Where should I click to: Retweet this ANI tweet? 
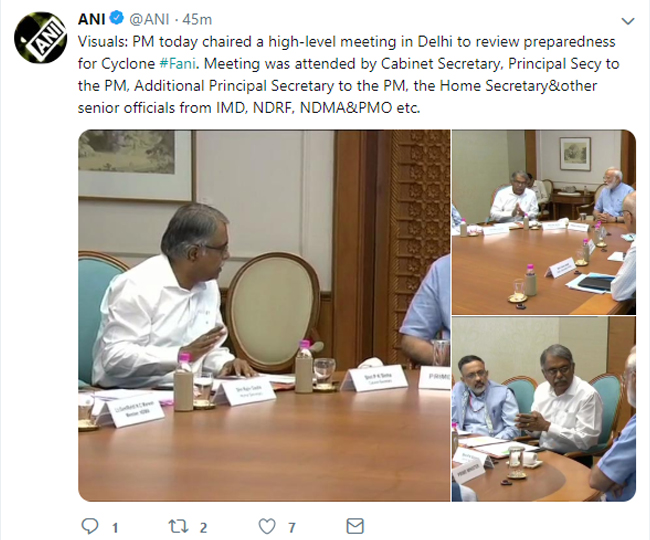178,526
